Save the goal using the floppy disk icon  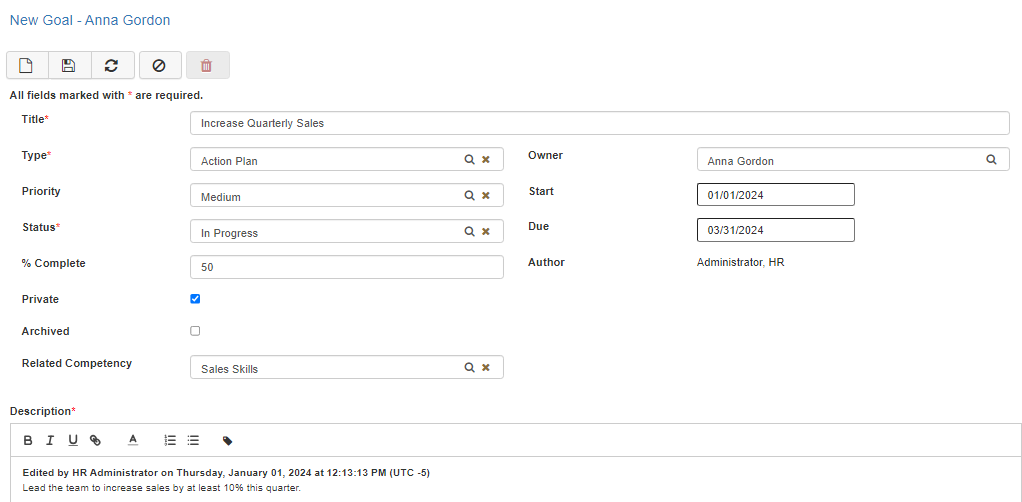(x=69, y=65)
